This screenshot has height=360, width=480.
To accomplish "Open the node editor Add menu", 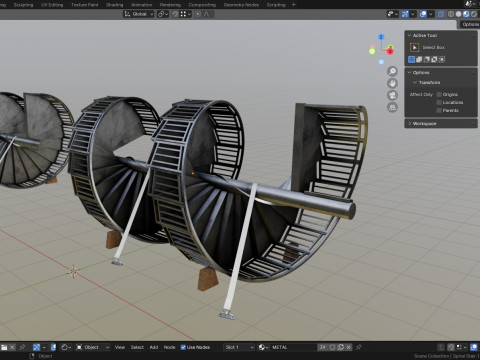I will [x=154, y=347].
